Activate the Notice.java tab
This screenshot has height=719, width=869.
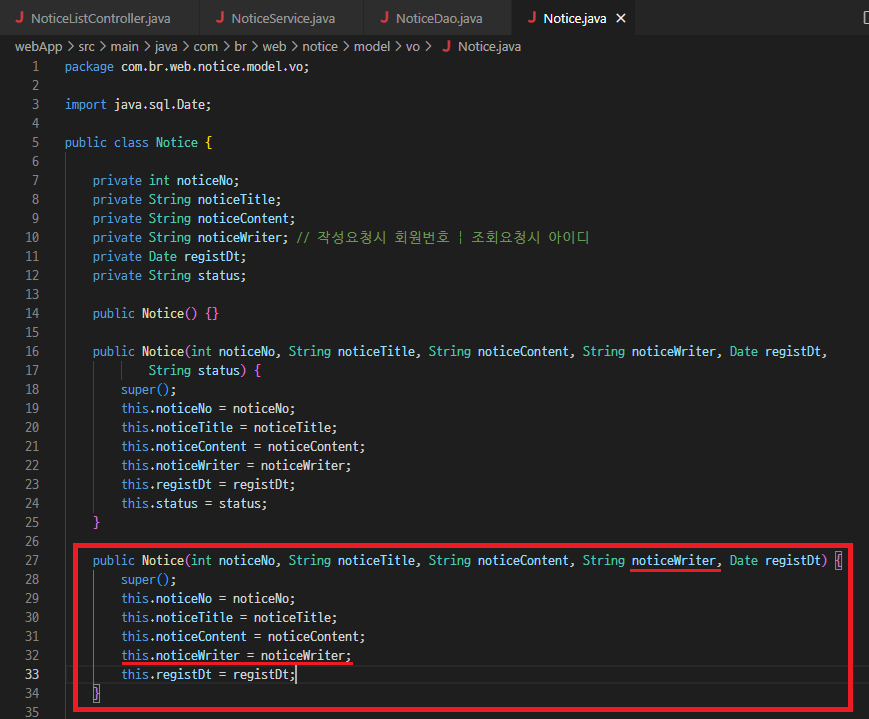[x=574, y=18]
